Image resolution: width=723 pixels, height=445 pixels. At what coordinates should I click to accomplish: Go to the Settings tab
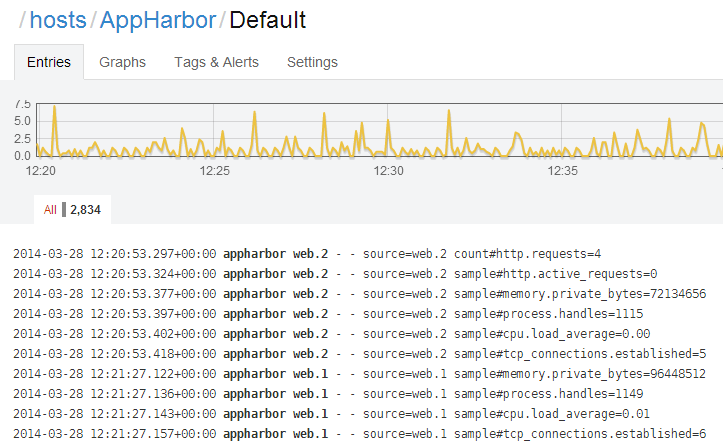click(312, 62)
